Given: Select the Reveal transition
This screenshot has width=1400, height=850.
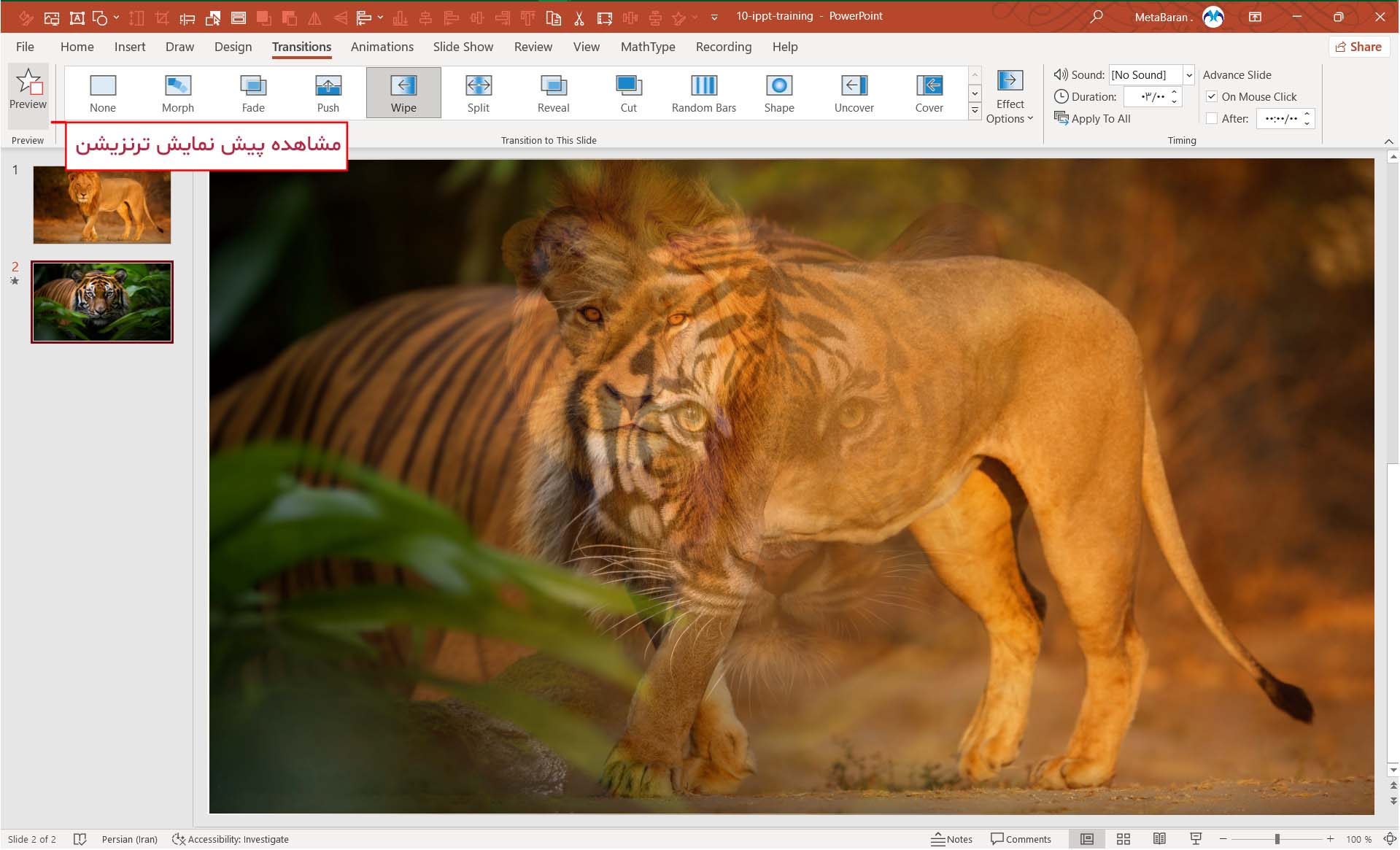Looking at the screenshot, I should point(553,93).
